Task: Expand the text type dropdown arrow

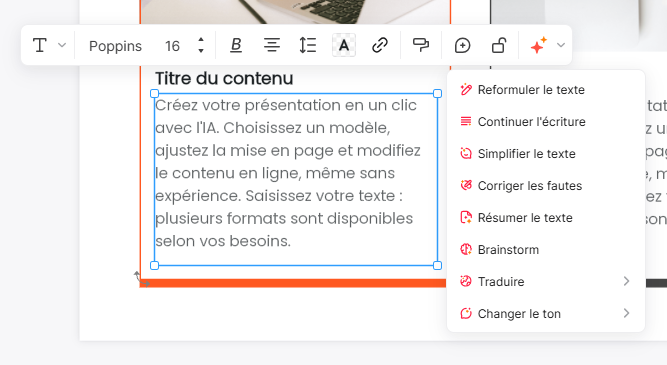Action: click(62, 45)
